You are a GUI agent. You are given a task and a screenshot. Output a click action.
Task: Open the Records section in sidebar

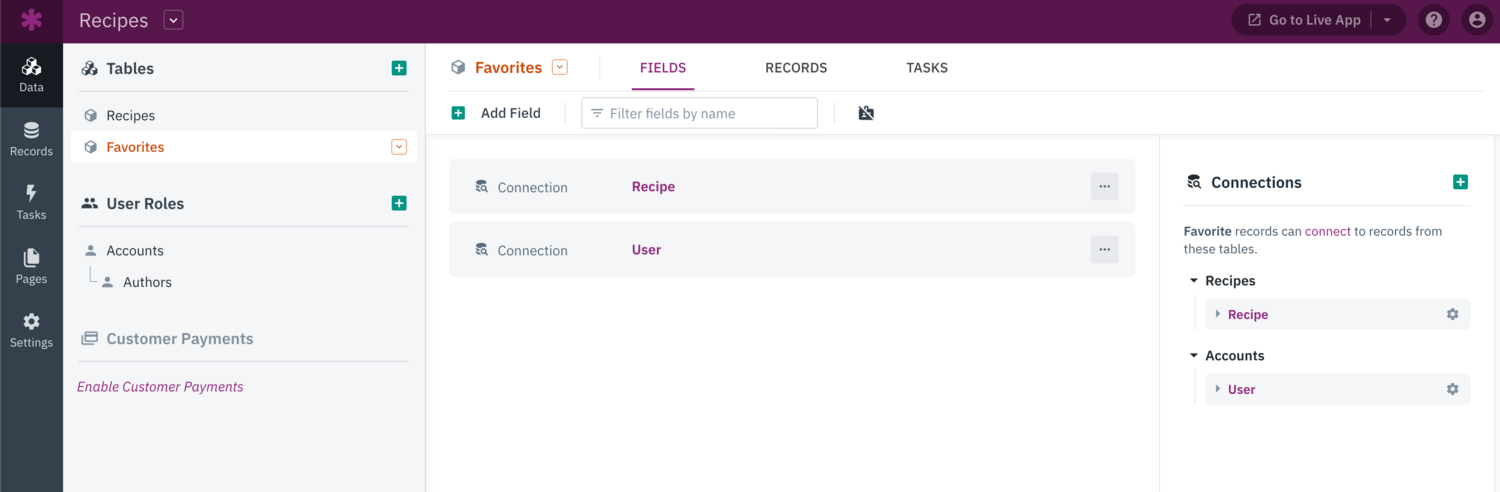(31, 139)
